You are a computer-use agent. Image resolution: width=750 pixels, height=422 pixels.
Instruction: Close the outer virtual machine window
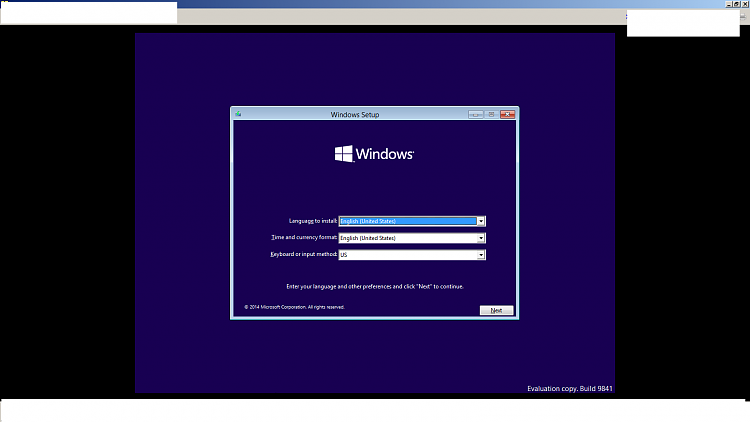745,4
